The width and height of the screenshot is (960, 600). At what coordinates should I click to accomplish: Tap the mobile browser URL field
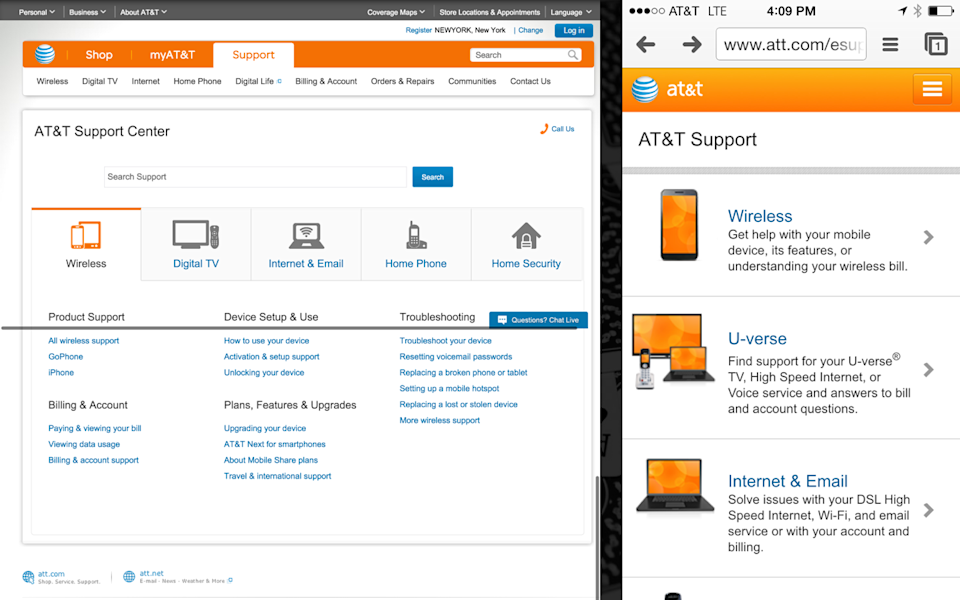tap(791, 44)
